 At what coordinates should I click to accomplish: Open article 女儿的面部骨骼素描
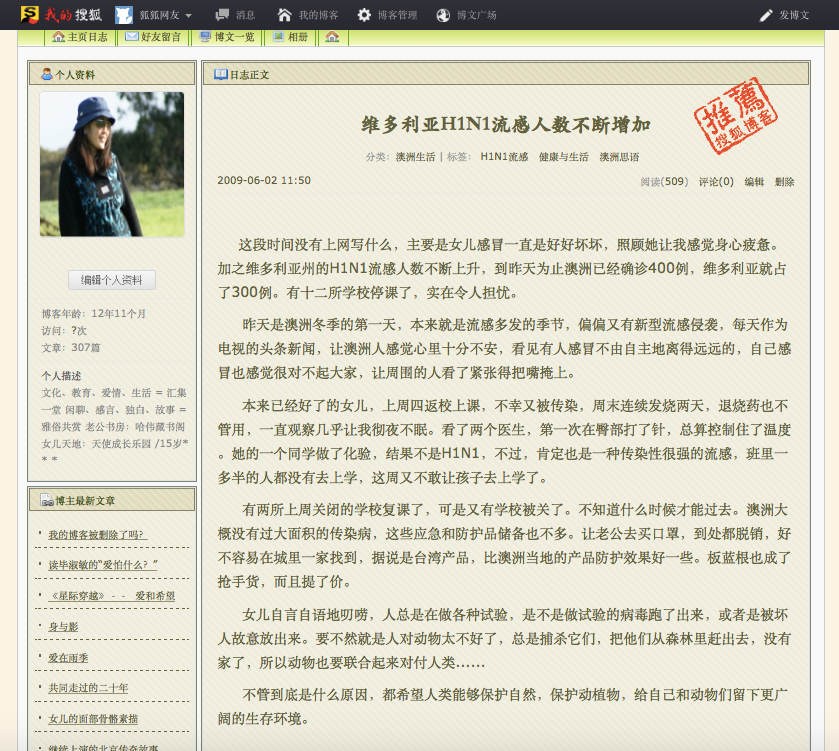point(93,718)
